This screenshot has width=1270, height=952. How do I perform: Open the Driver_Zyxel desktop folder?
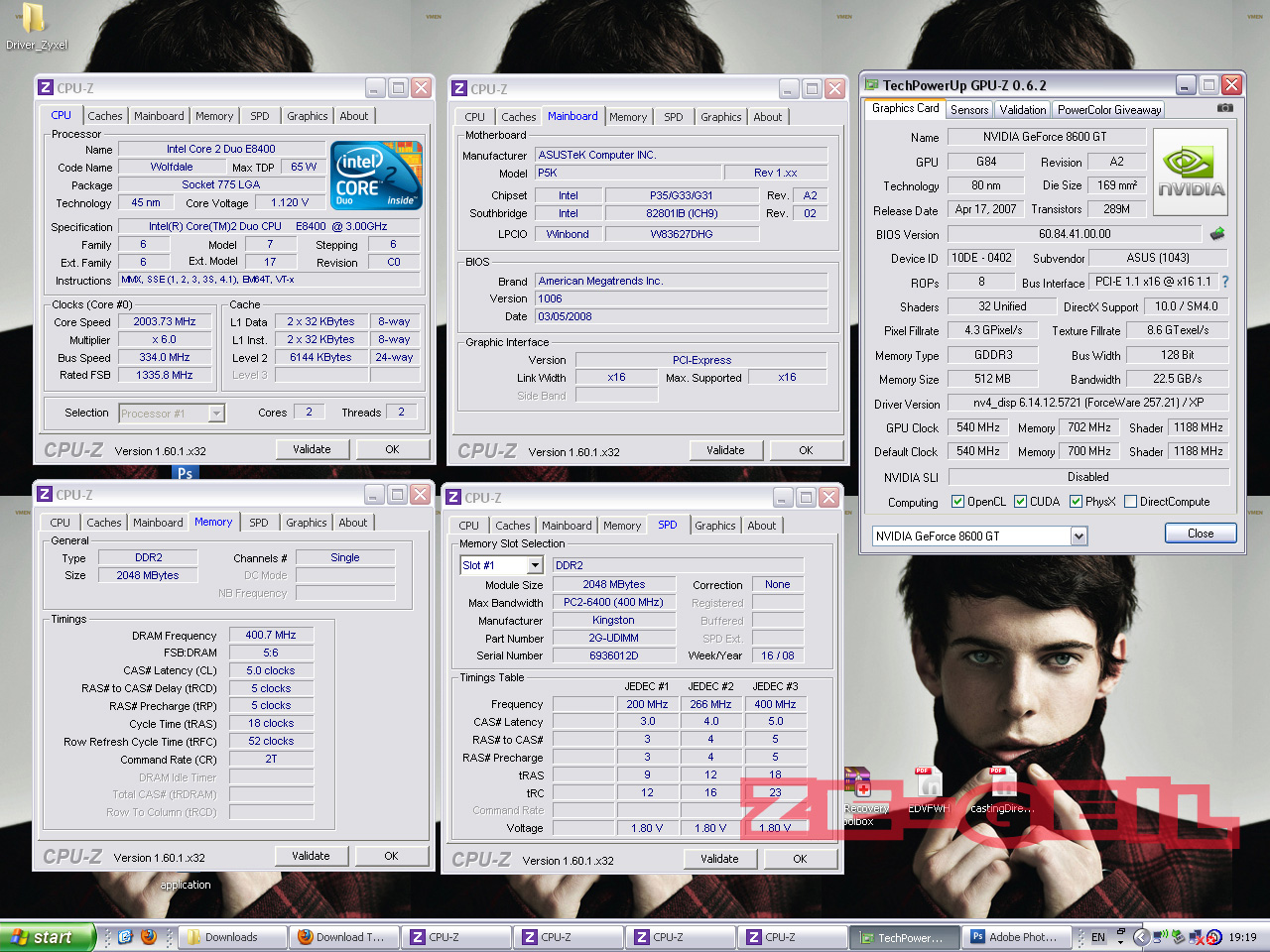coord(36,27)
